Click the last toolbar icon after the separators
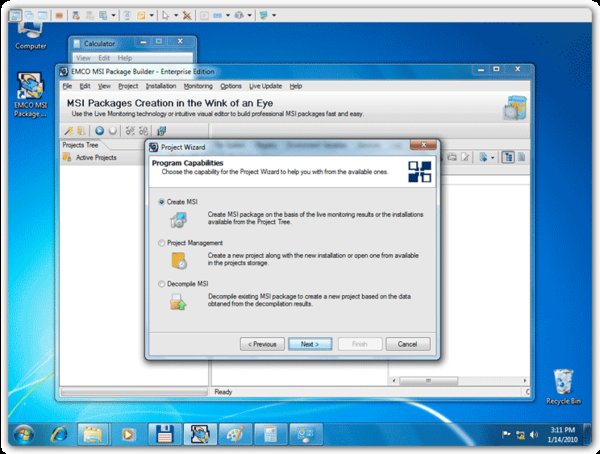 pyautogui.click(x=161, y=131)
